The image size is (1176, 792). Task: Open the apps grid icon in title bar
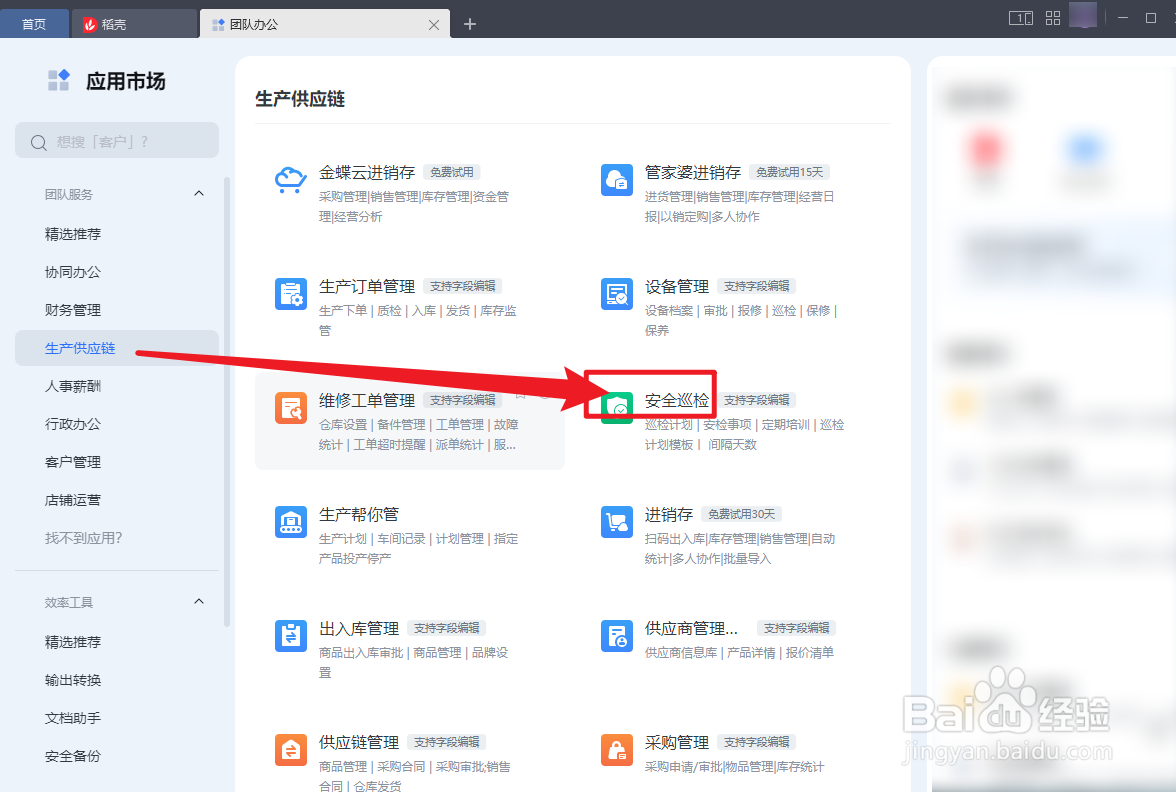1052,16
